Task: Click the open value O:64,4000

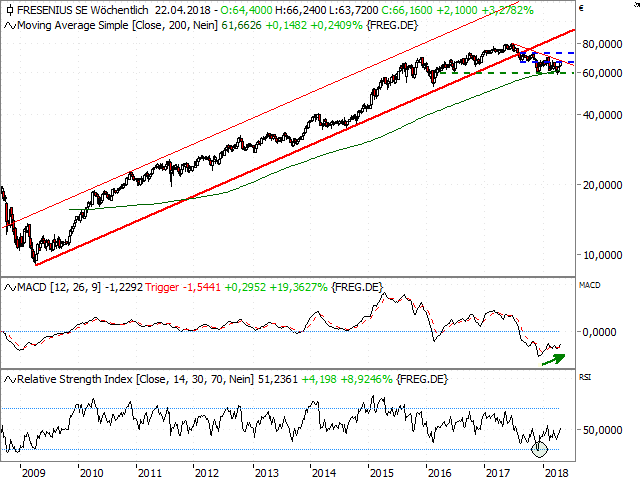Action: [247, 10]
